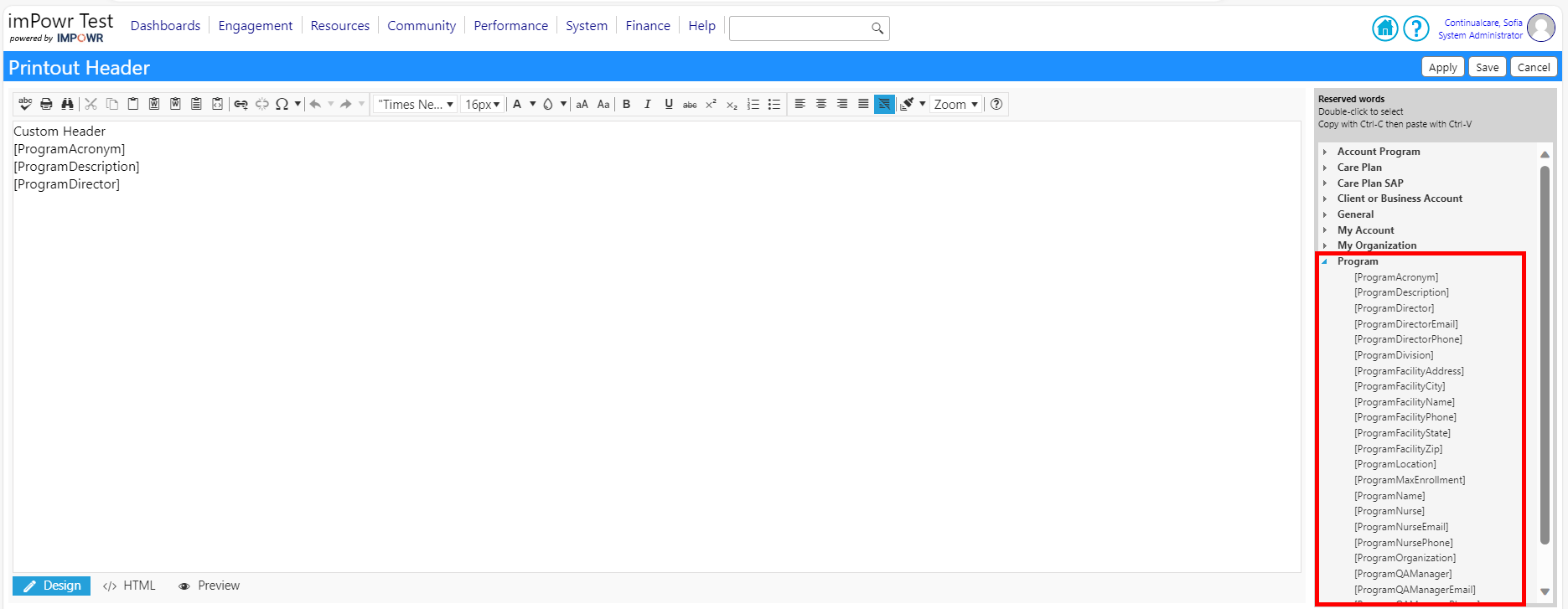Redo the last edit

tap(345, 104)
